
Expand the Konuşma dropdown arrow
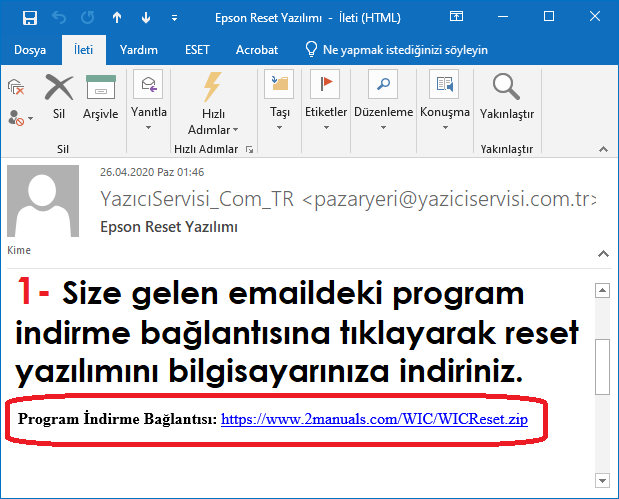click(x=445, y=127)
